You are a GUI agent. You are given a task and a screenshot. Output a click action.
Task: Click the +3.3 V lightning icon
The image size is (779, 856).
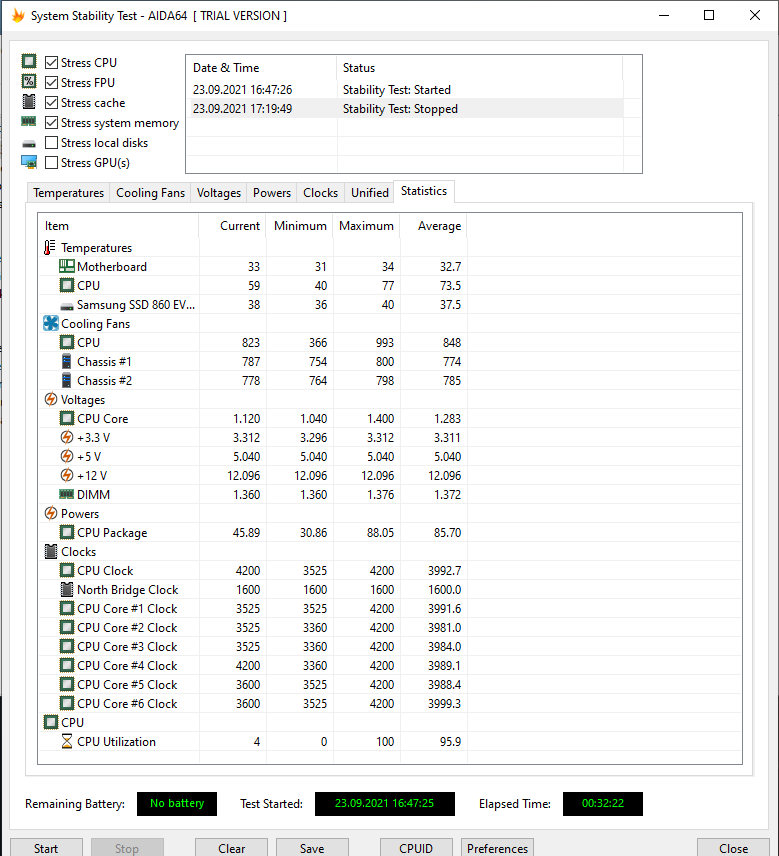(67, 437)
